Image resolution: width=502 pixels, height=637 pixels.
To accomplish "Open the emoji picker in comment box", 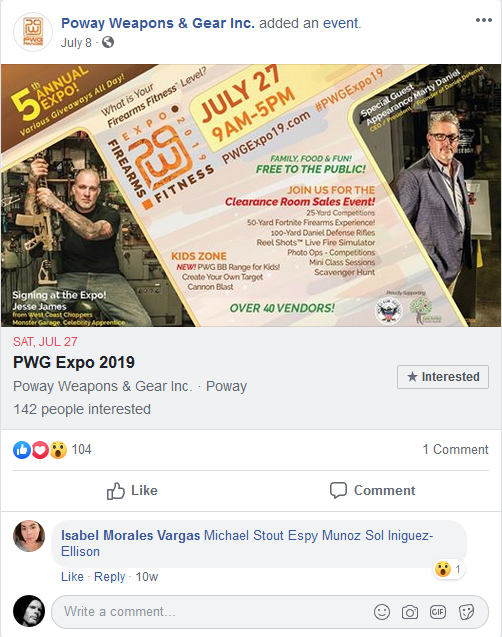I will click(382, 612).
